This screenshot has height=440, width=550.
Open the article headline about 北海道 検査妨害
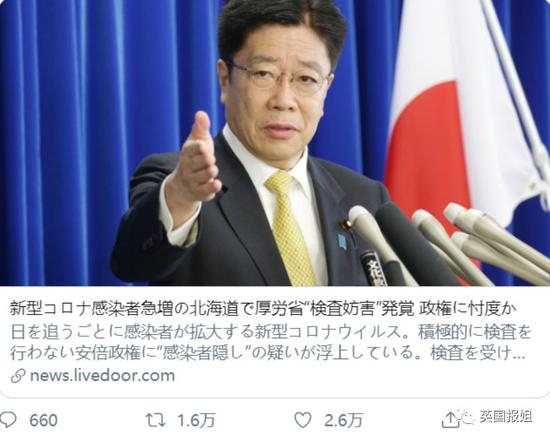pos(263,309)
